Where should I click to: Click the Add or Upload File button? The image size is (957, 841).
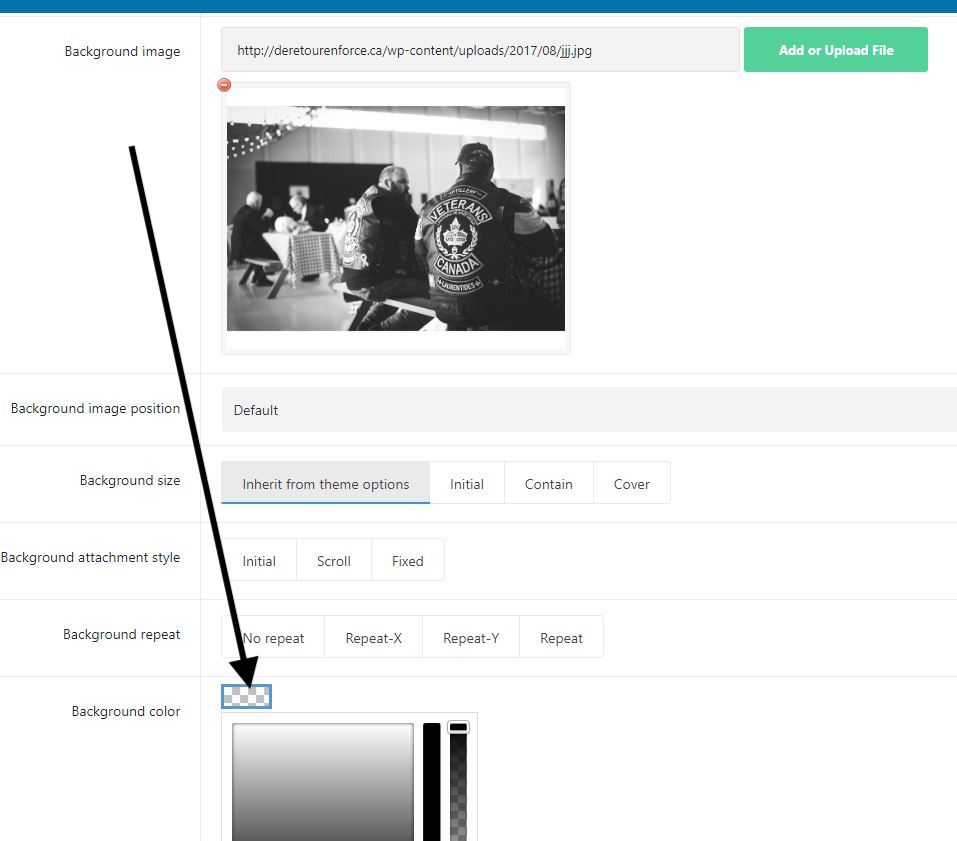[x=835, y=49]
